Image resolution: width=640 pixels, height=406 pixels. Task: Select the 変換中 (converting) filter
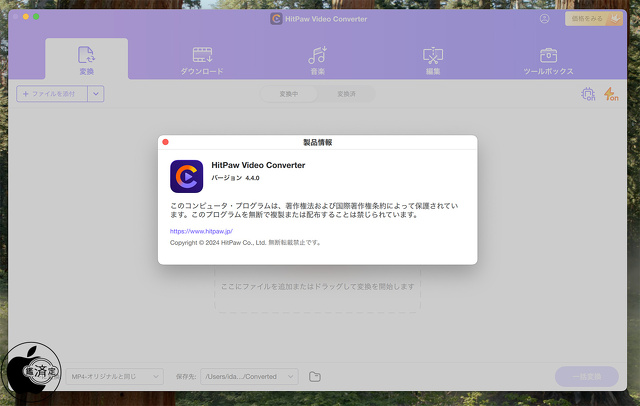pyautogui.click(x=289, y=94)
